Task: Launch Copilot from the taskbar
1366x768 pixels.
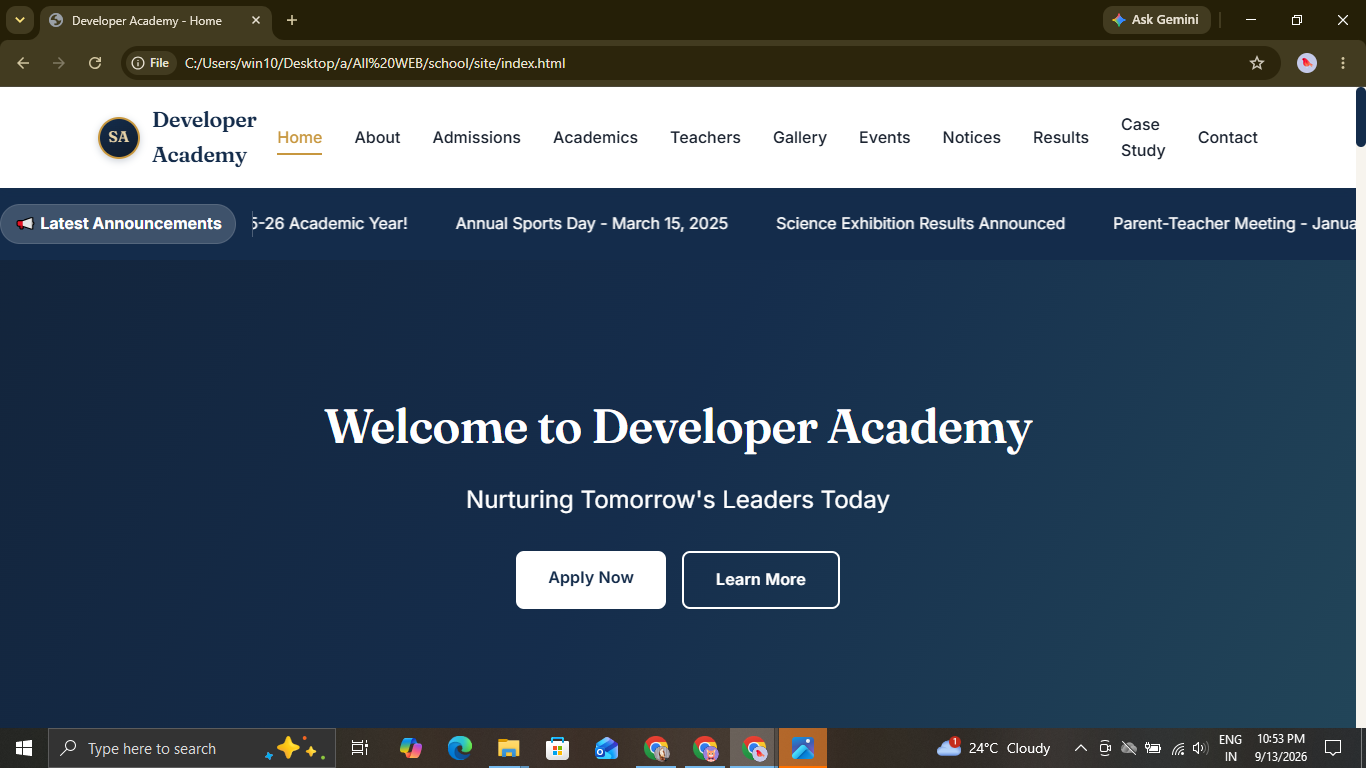Action: pyautogui.click(x=411, y=748)
